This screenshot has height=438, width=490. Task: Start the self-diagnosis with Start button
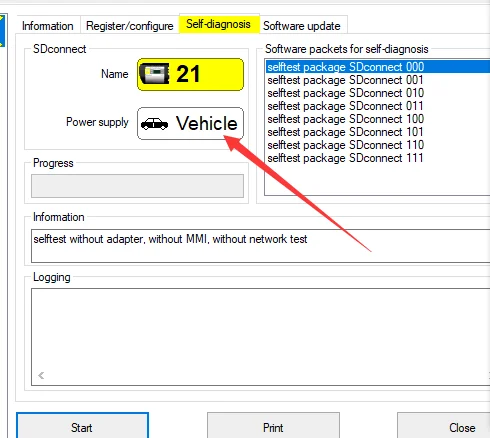point(82,427)
